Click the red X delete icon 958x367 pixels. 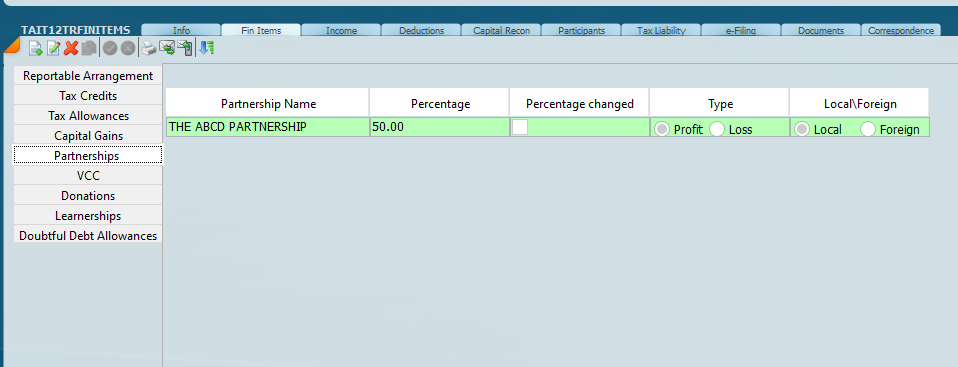[x=71, y=48]
